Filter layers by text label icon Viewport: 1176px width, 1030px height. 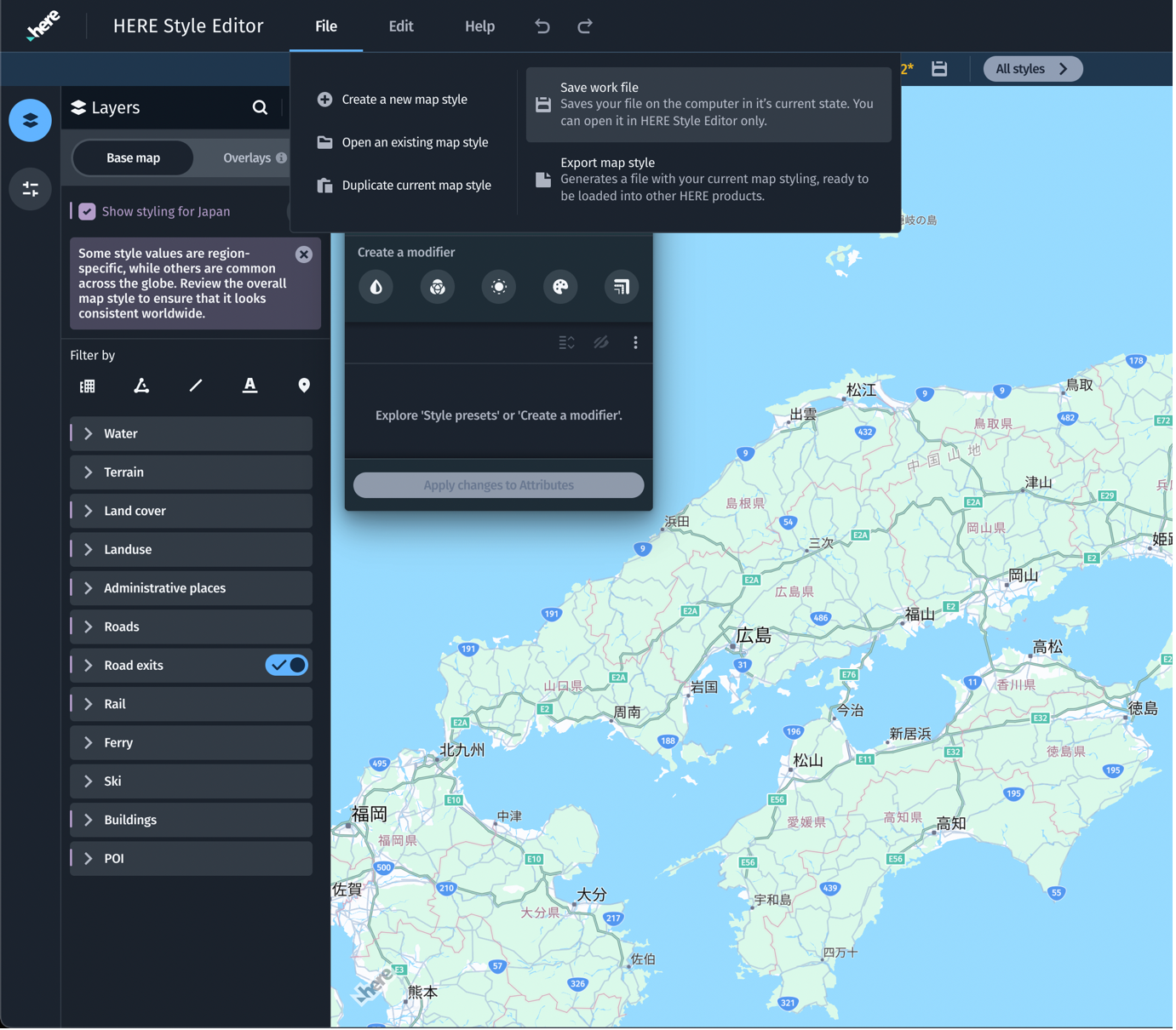[250, 386]
